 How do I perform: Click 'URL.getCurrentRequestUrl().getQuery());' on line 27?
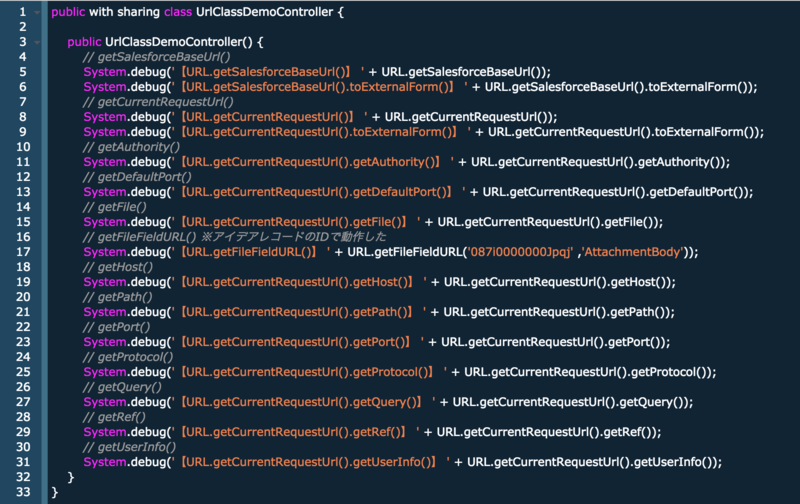573,402
